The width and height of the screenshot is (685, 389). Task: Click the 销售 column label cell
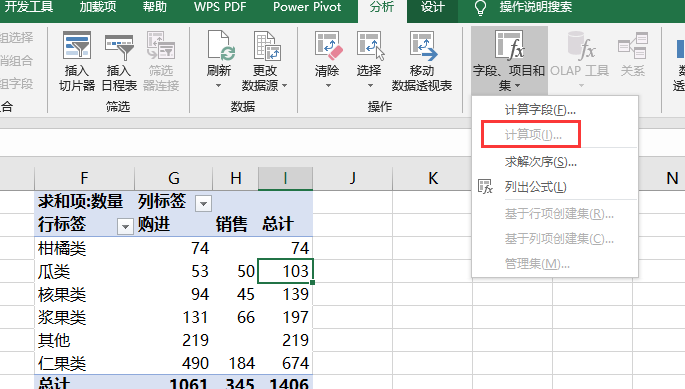tap(236, 225)
